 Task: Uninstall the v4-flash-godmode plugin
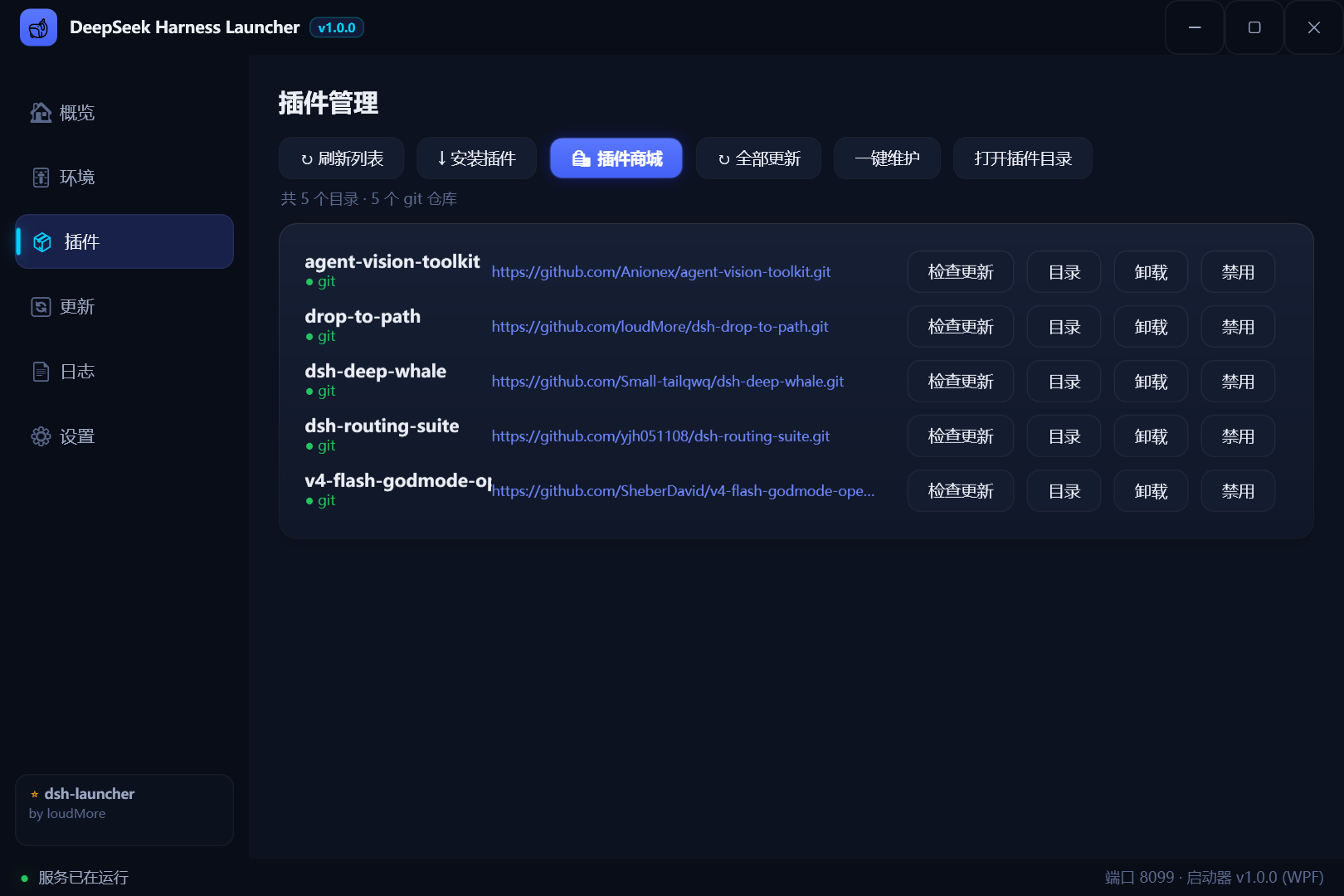click(x=1152, y=491)
